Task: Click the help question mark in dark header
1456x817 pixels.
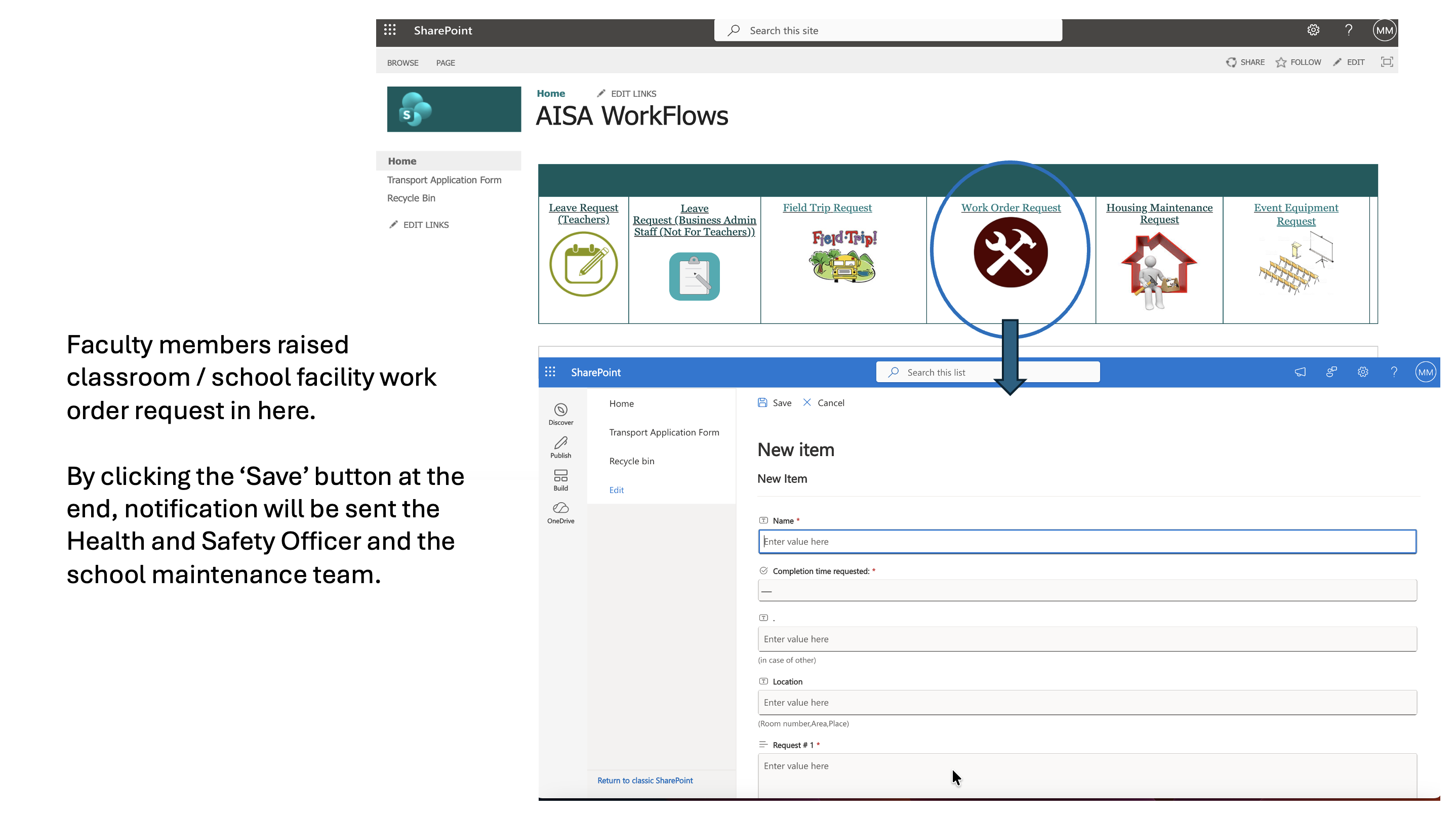Action: click(x=1349, y=30)
